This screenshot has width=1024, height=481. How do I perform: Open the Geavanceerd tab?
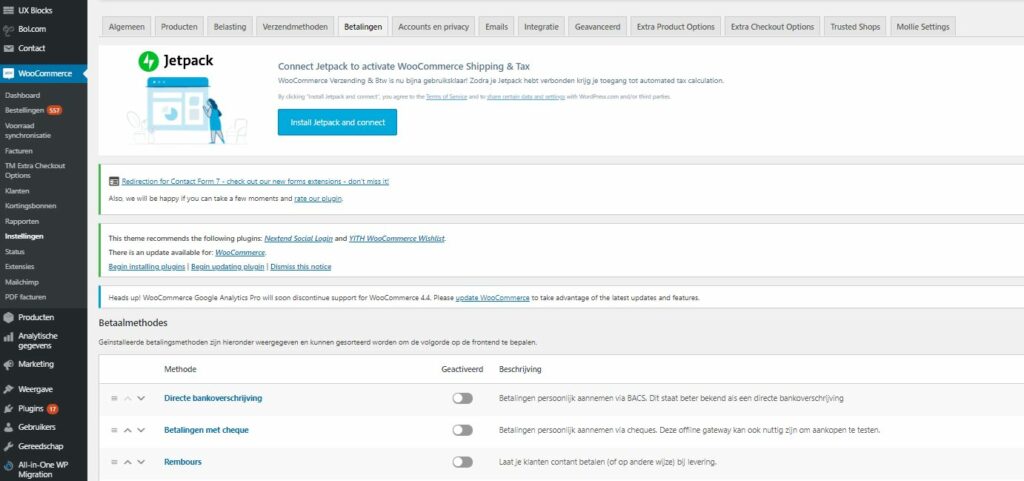tap(598, 27)
